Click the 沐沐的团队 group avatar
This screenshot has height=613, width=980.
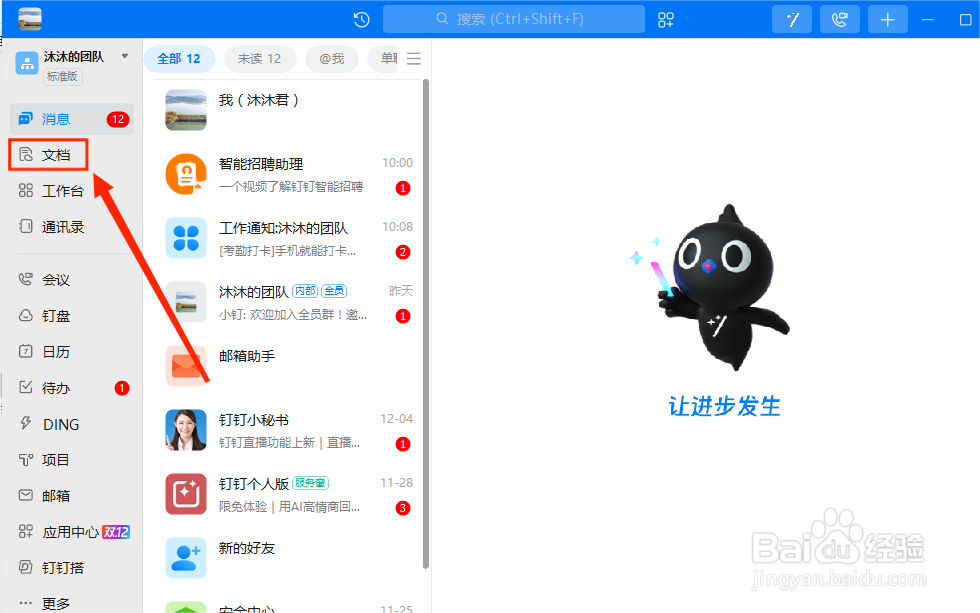186,302
